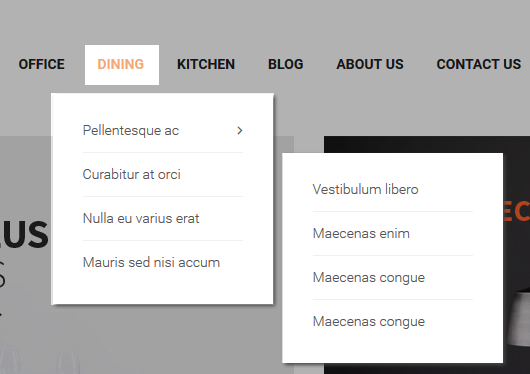Open the Office navigation menu

coord(42,64)
